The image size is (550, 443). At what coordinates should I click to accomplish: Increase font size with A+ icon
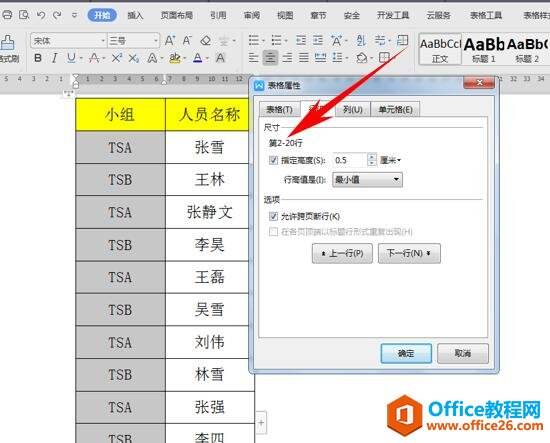[x=170, y=41]
